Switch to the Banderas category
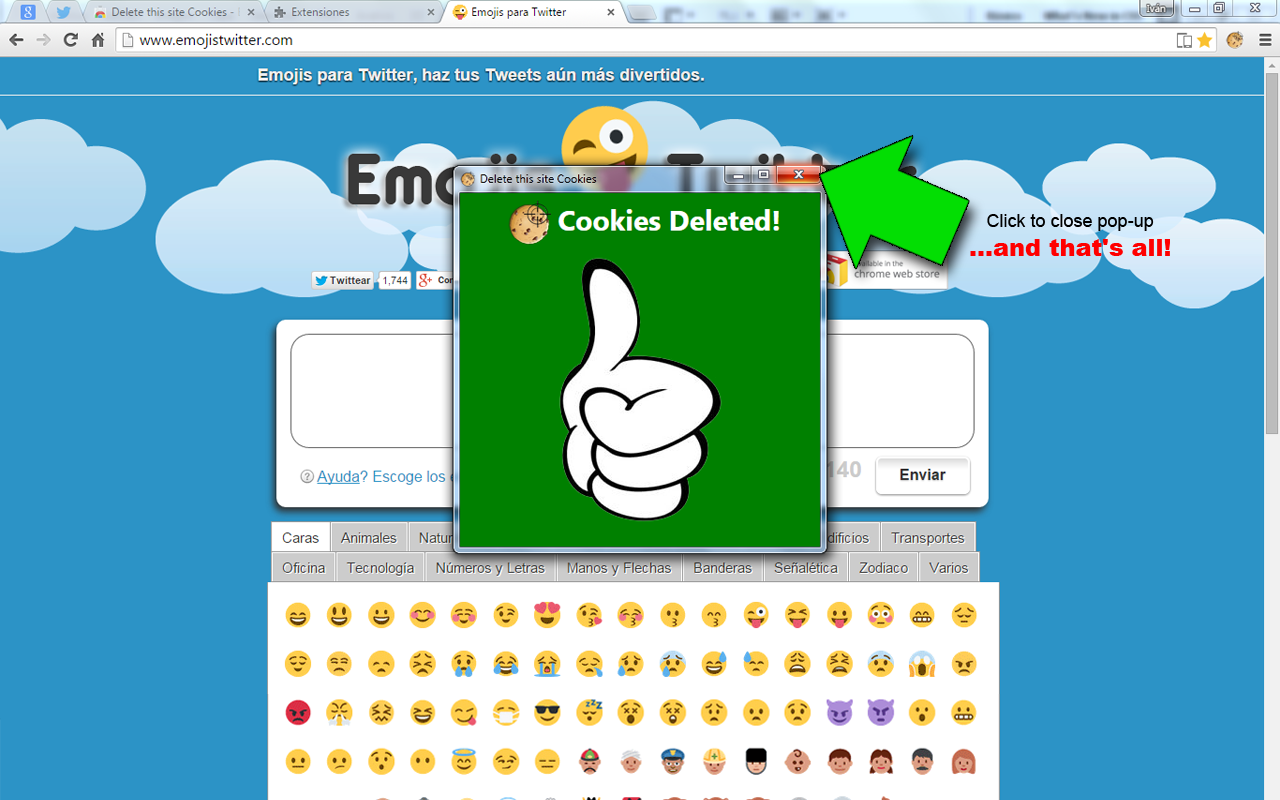This screenshot has width=1280, height=800. pos(722,567)
